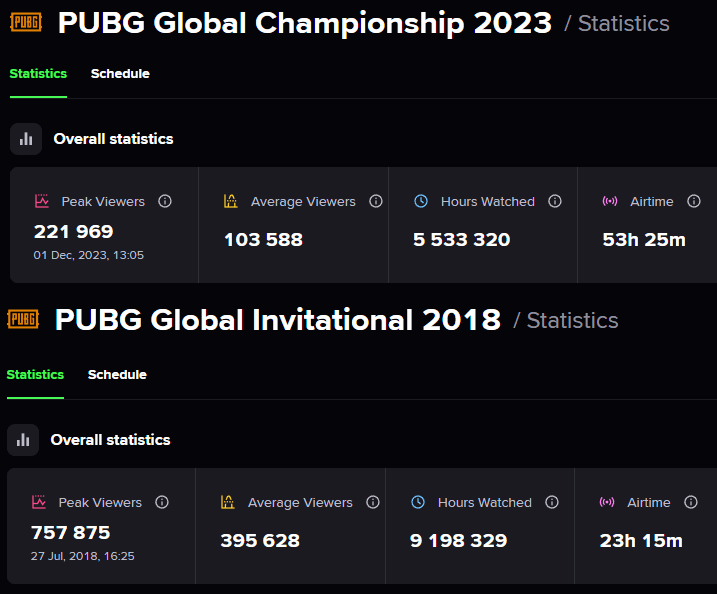Click info icon next to 2023 Hours Watched
Viewport: 717px width, 594px height.
click(x=555, y=201)
